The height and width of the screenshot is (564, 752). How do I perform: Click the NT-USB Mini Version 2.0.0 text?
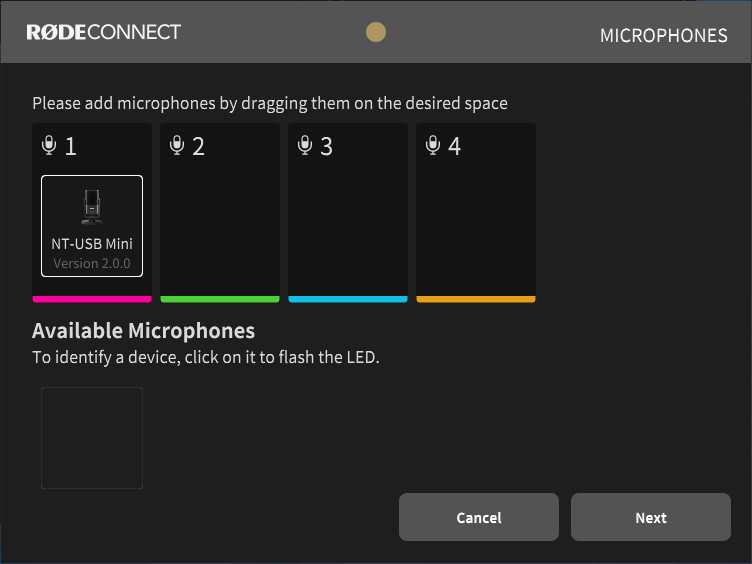coord(92,264)
